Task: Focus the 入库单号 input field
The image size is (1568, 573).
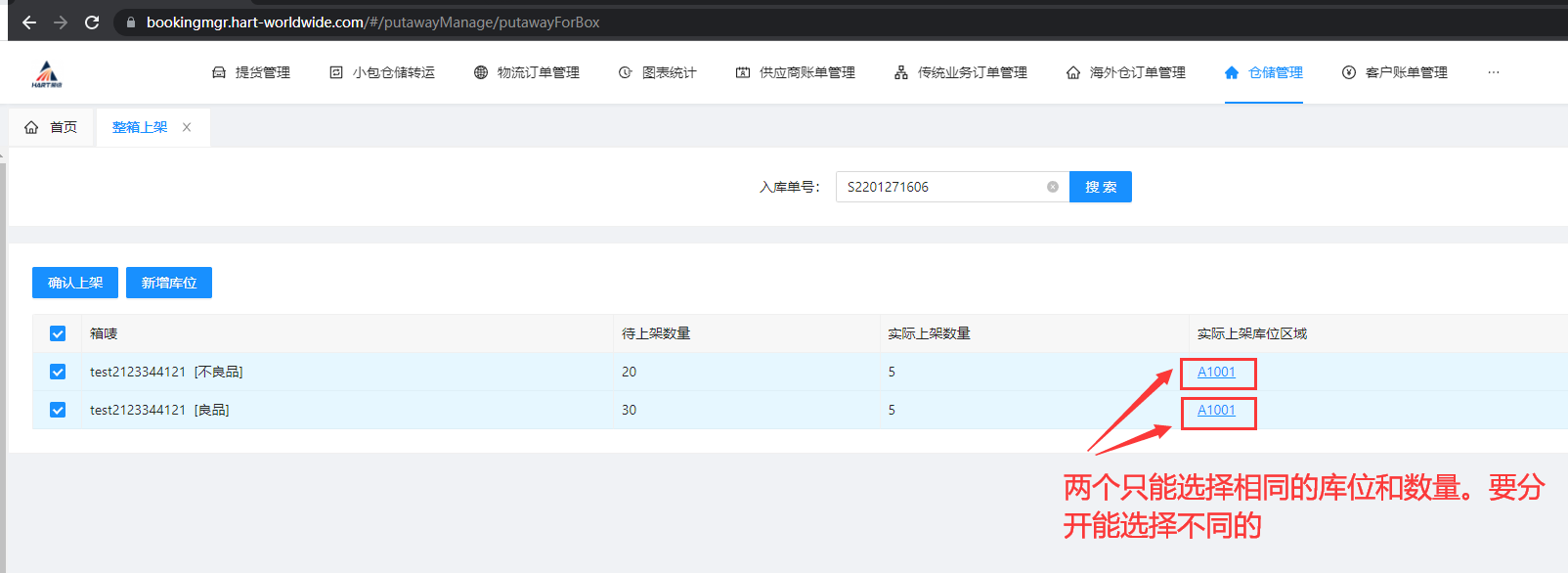Action: point(938,187)
